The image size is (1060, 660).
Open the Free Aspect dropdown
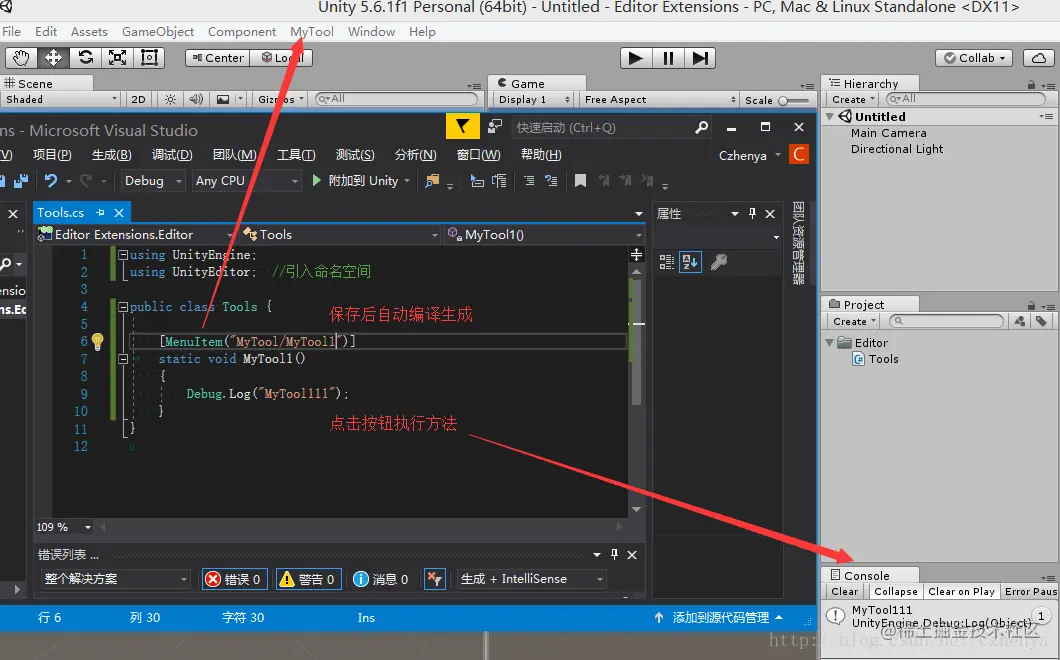tap(659, 99)
